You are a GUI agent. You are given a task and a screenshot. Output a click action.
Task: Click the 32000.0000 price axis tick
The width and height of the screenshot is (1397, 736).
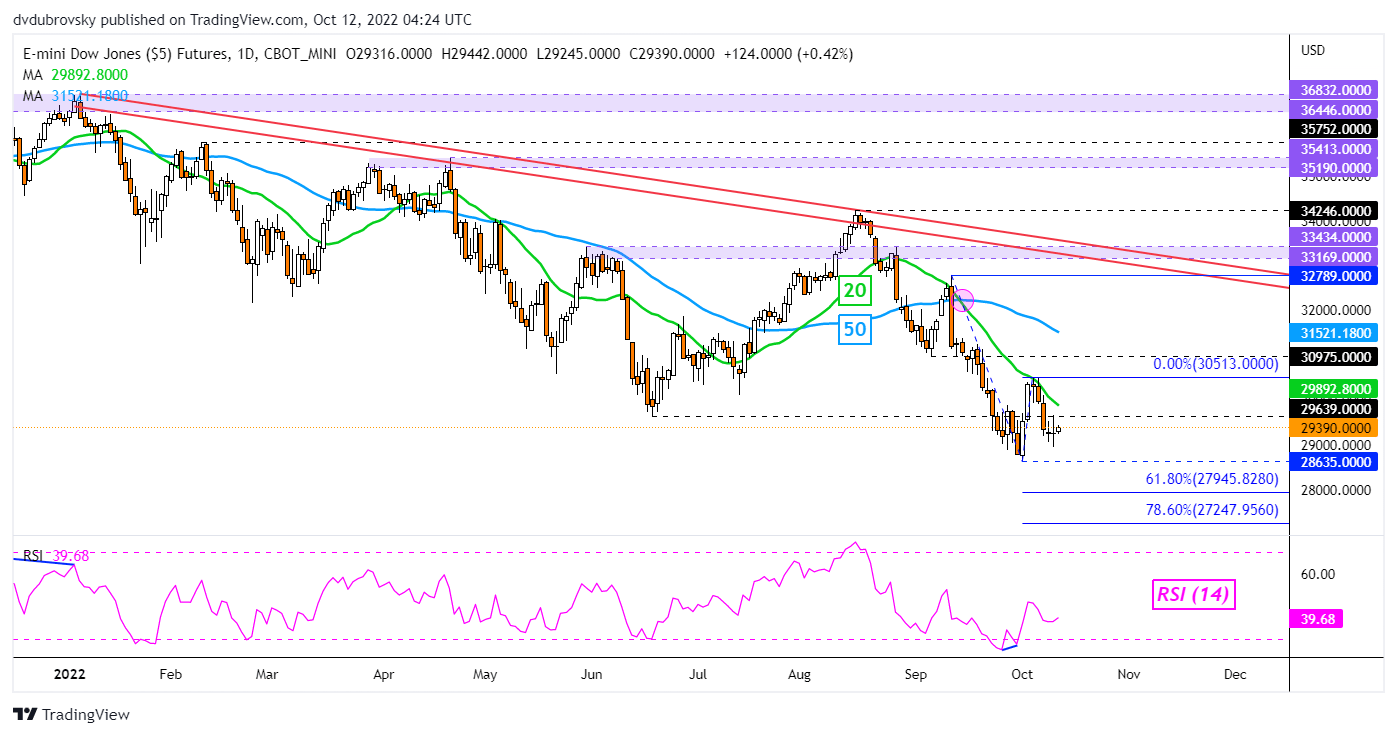[1335, 311]
